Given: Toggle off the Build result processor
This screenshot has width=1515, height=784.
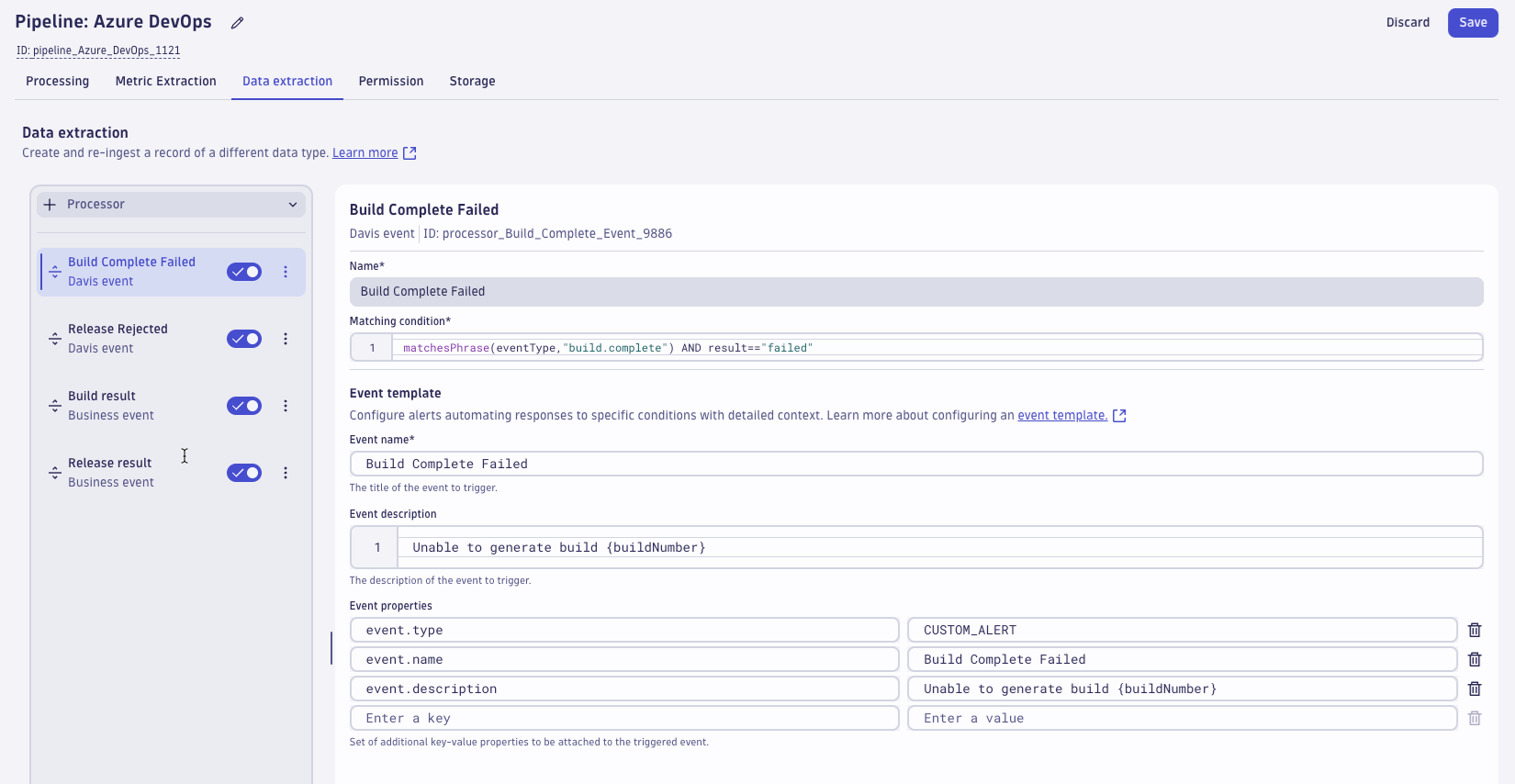Looking at the screenshot, I should pos(244,406).
